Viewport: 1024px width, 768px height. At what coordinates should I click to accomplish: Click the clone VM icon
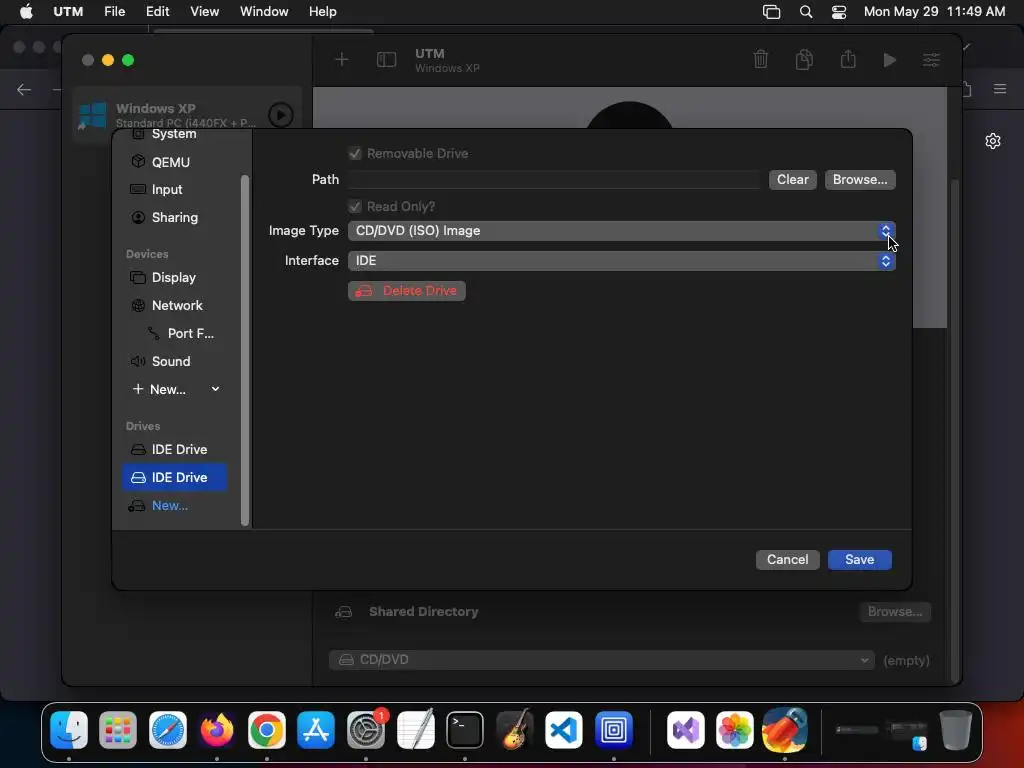coord(805,59)
